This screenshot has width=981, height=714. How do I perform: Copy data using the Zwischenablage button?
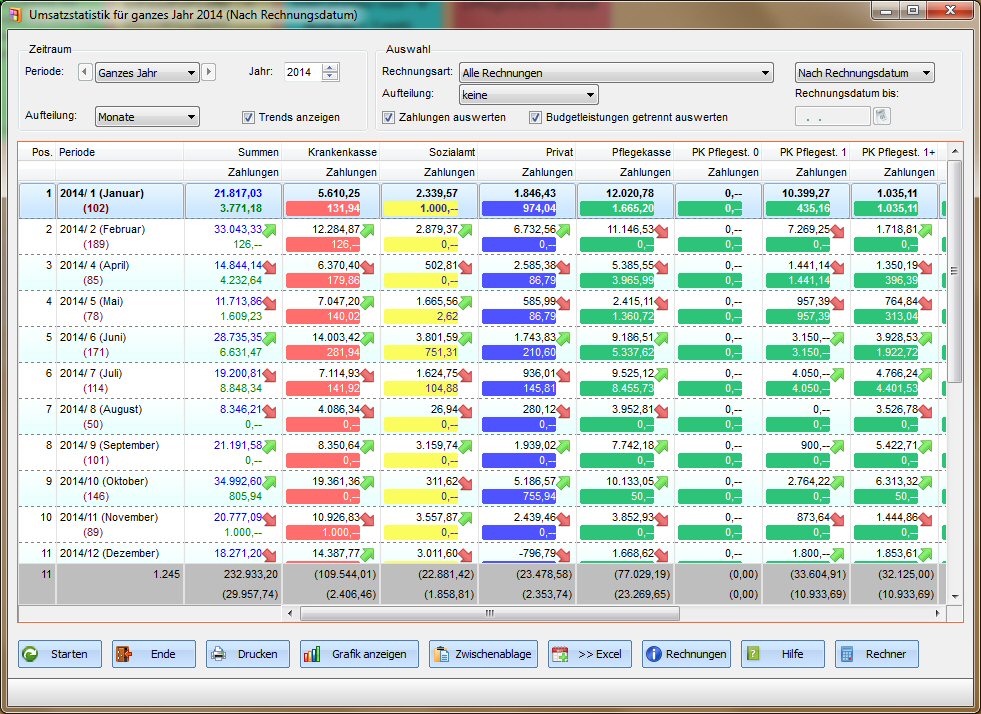pyautogui.click(x=484, y=654)
